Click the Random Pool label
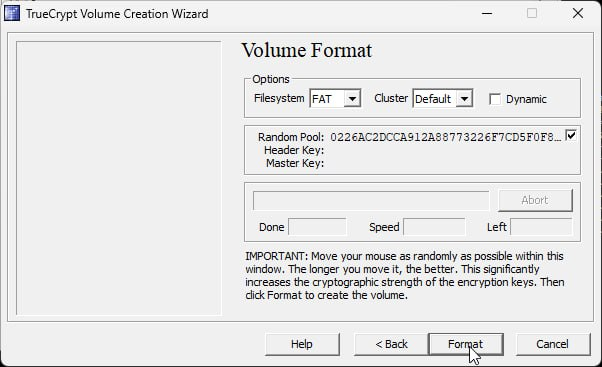The width and height of the screenshot is (602, 367). coord(291,137)
